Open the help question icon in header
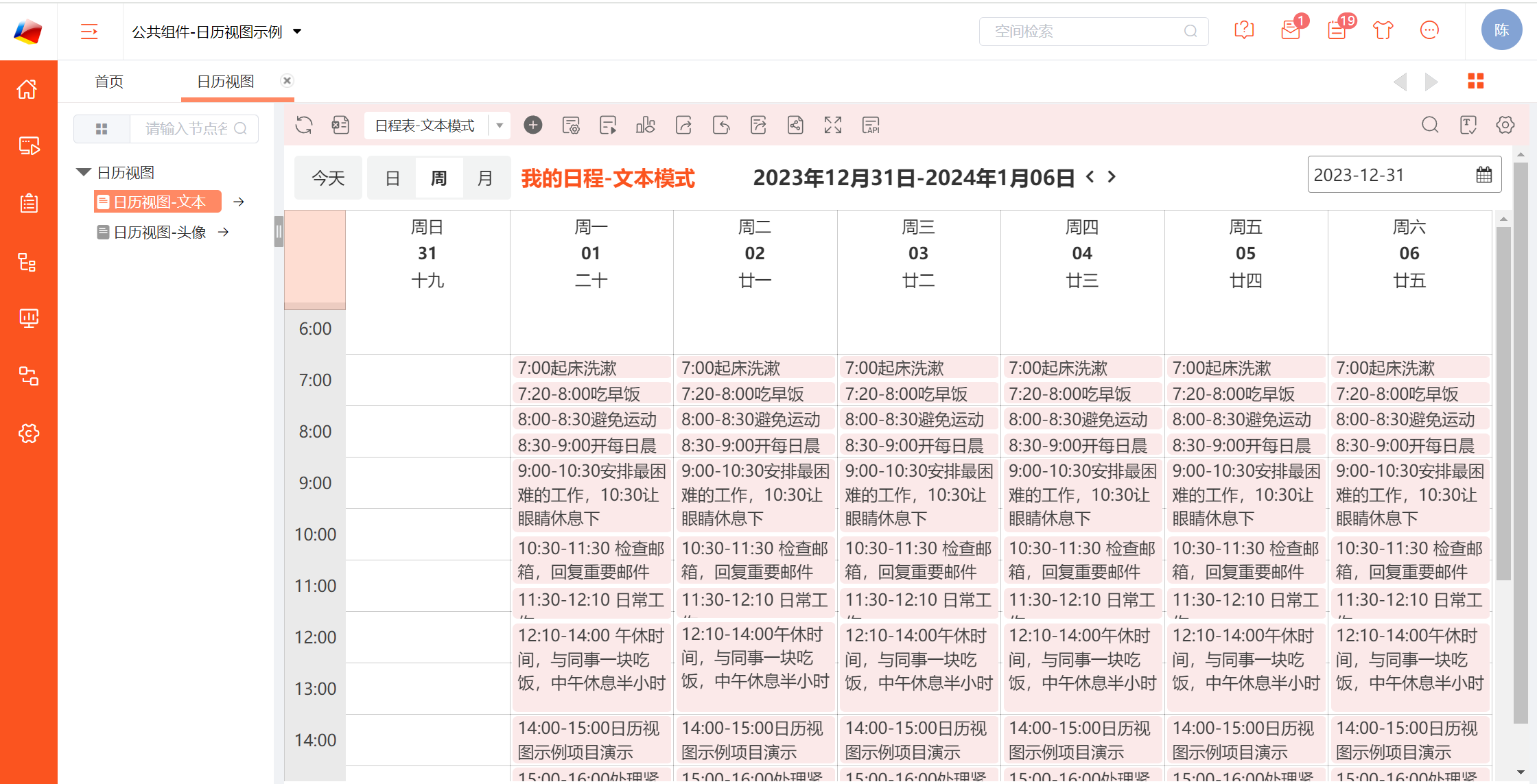Viewport: 1537px width, 784px height. tap(1244, 31)
